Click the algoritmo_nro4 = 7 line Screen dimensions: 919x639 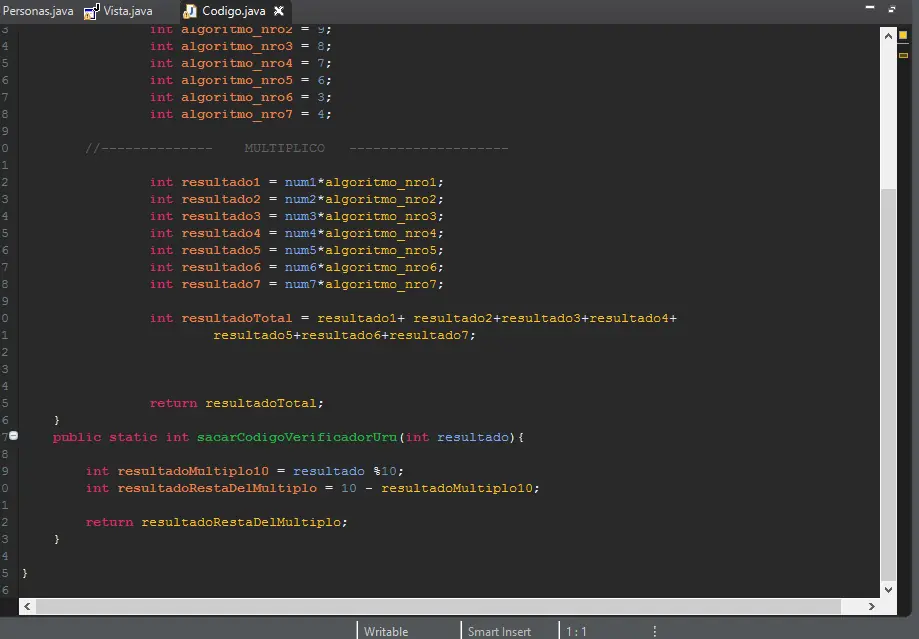tap(240, 63)
